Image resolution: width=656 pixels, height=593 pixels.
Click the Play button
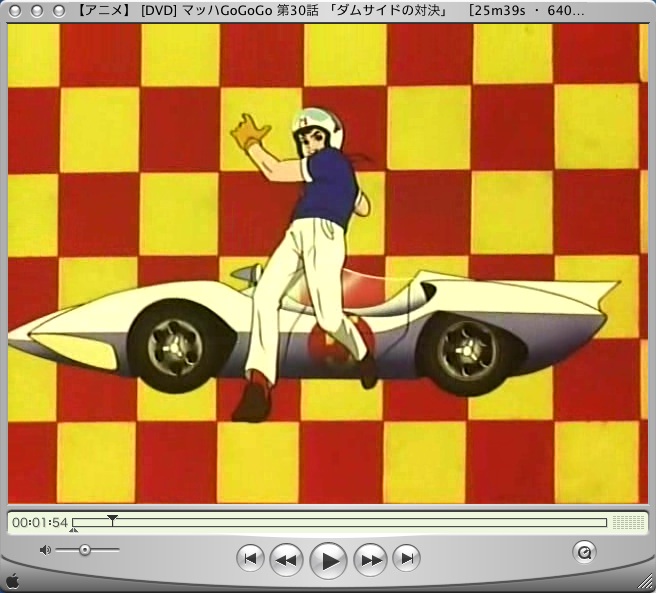tap(328, 560)
